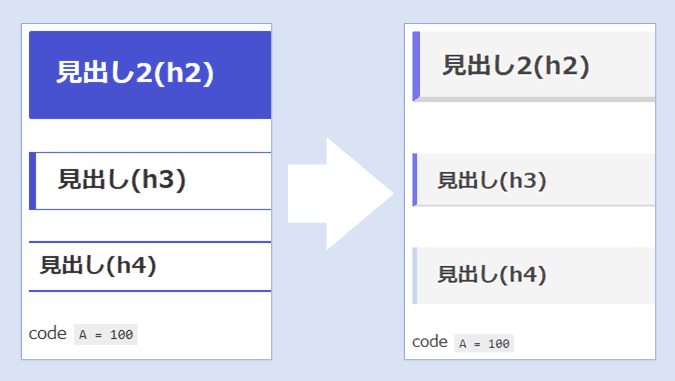Select the right 見出し(h3) gray heading

(x=534, y=180)
